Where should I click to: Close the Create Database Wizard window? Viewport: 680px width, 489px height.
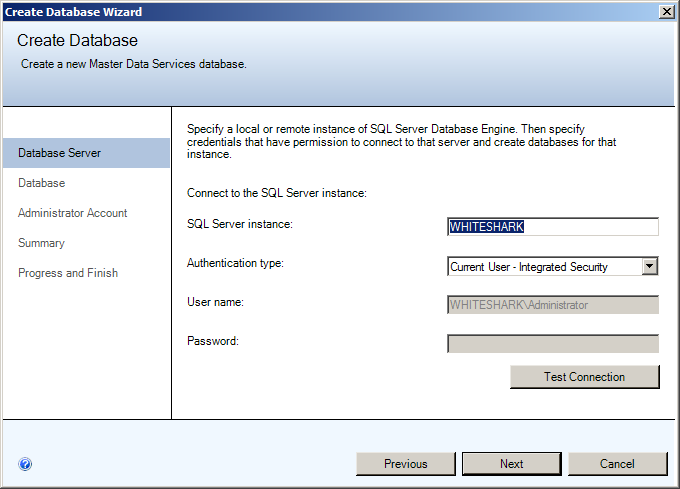coord(667,11)
